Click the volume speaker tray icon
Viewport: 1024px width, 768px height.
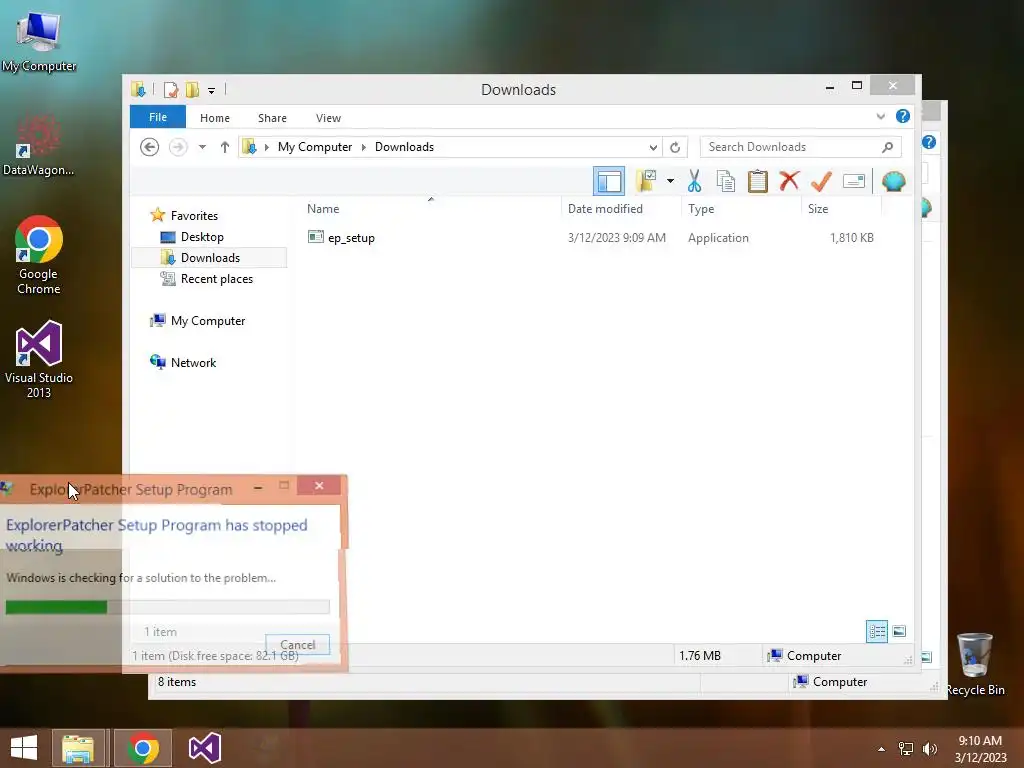[x=929, y=748]
